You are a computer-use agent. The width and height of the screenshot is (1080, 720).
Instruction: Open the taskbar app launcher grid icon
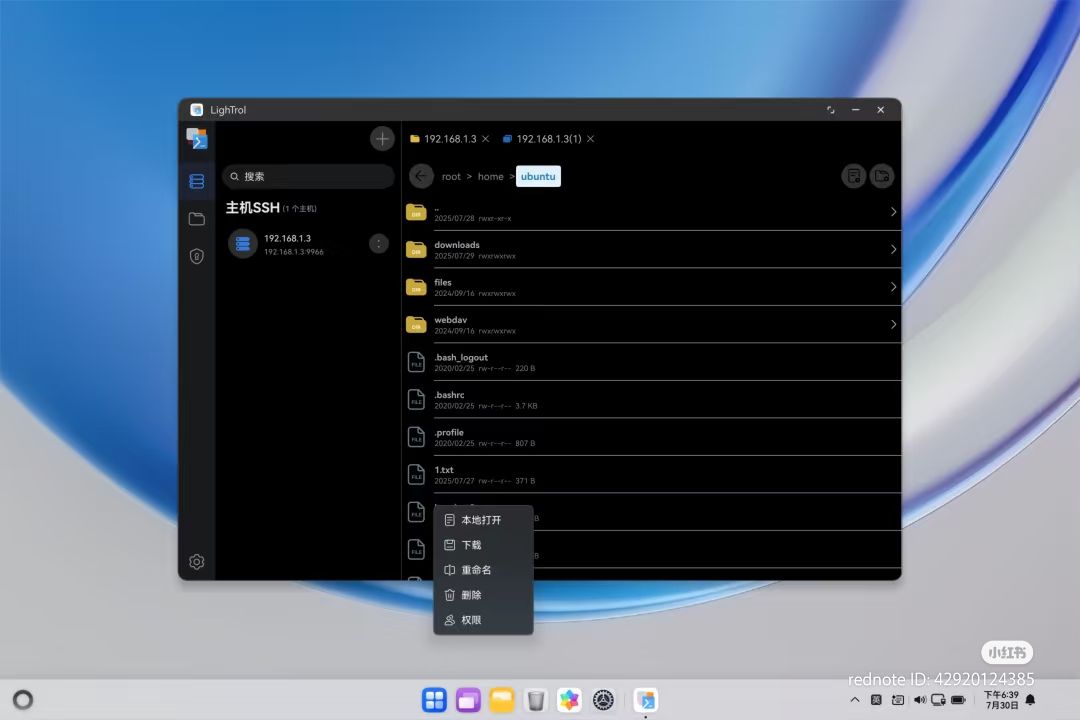pyautogui.click(x=434, y=700)
